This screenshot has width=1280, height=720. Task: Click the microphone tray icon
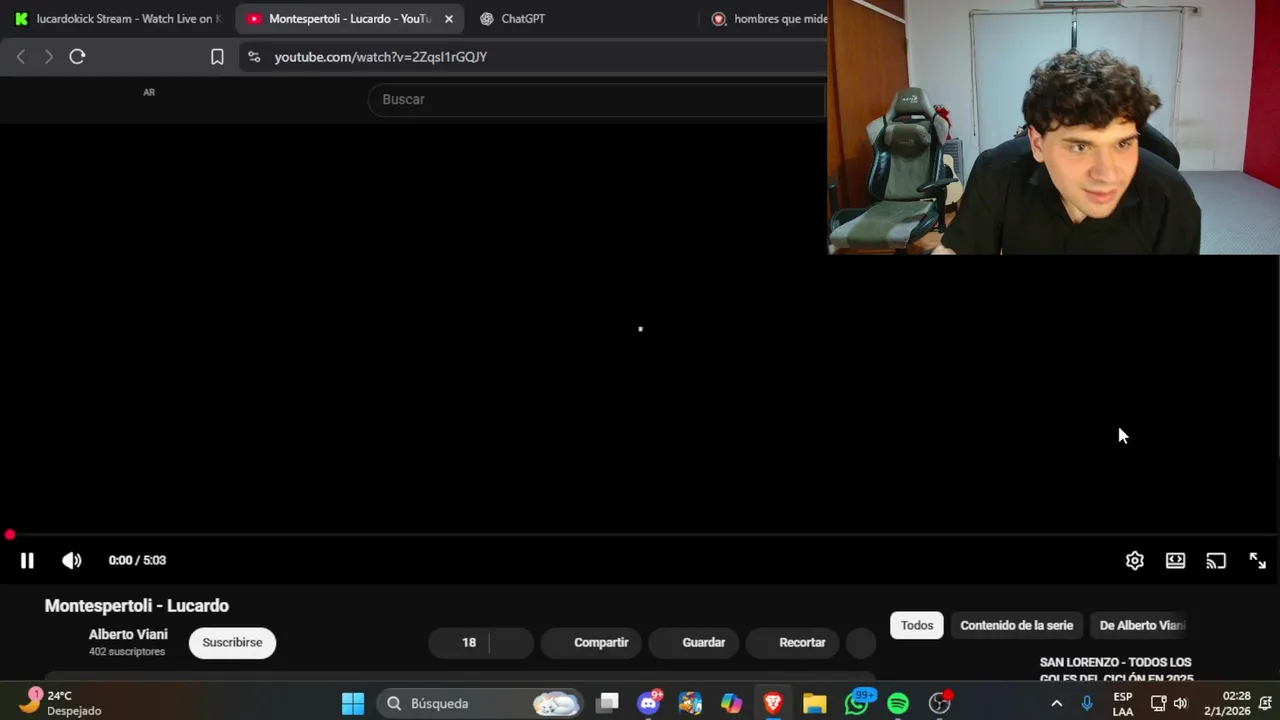[1087, 704]
